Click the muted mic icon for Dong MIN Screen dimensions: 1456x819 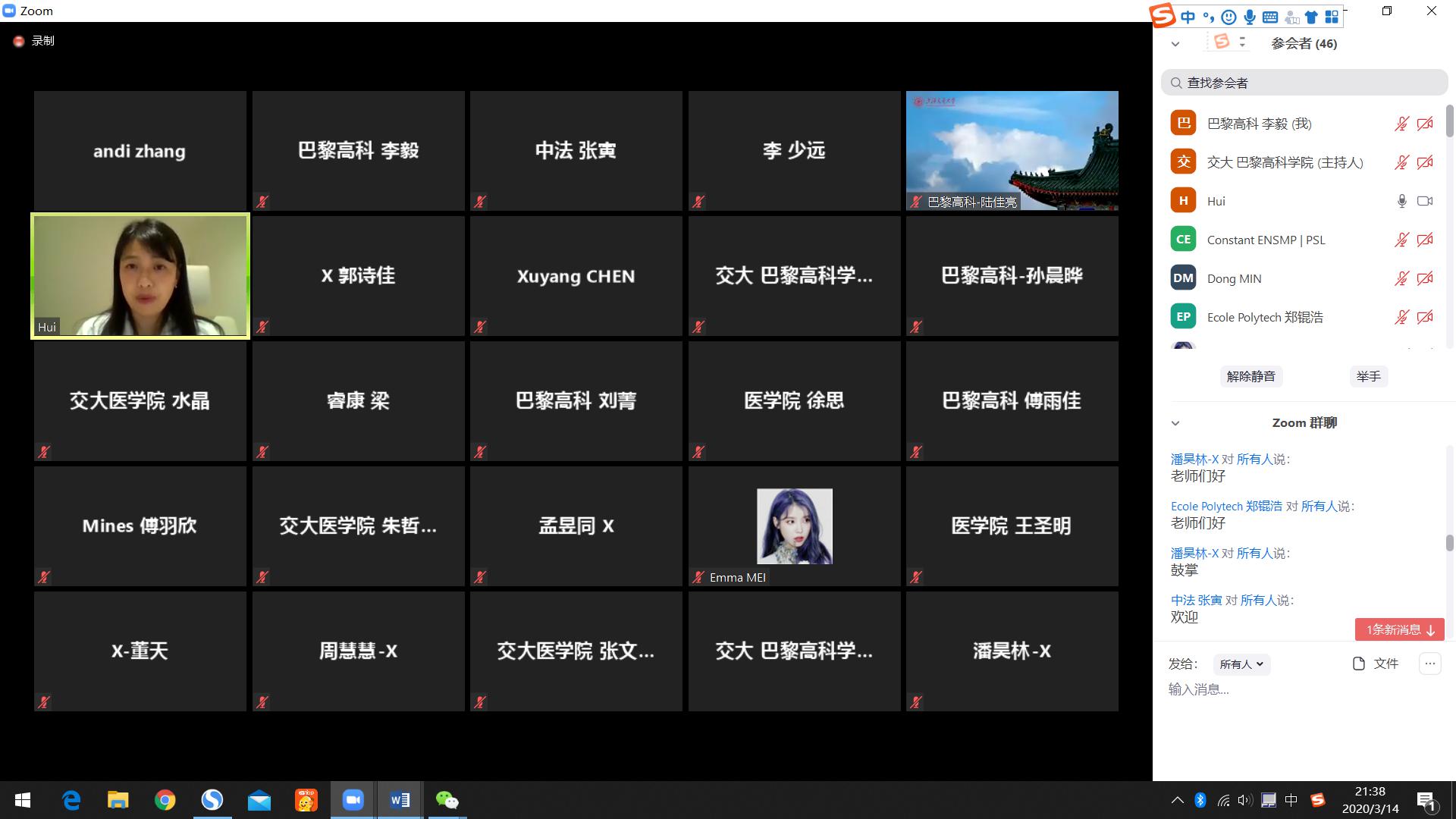(x=1401, y=278)
